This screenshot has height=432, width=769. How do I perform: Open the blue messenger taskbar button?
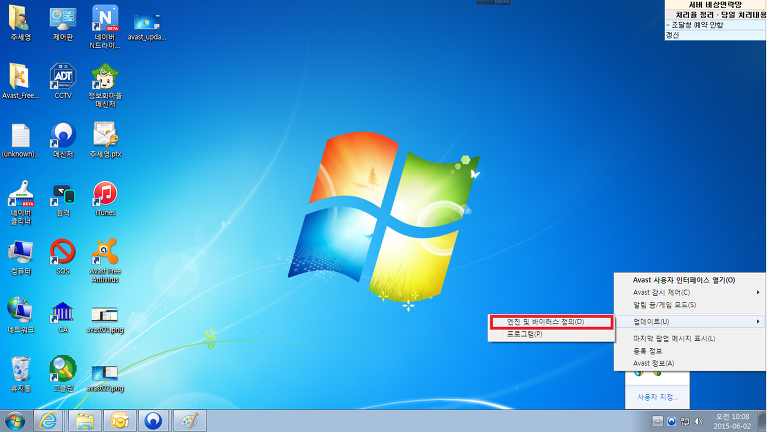click(x=154, y=421)
